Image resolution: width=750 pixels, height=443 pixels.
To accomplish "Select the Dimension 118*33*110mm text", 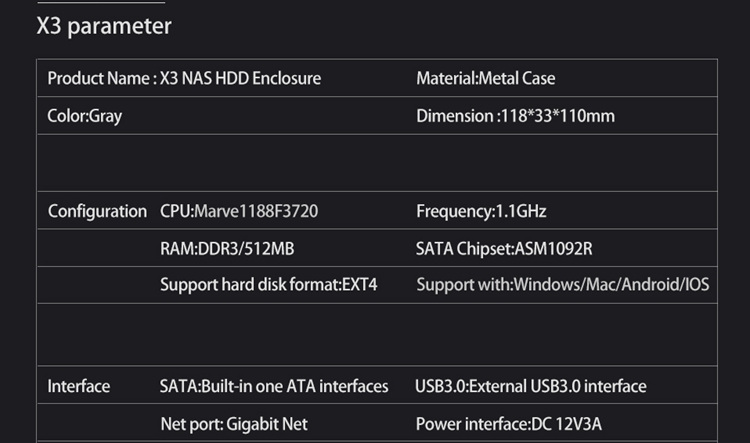I will pyautogui.click(x=515, y=116).
